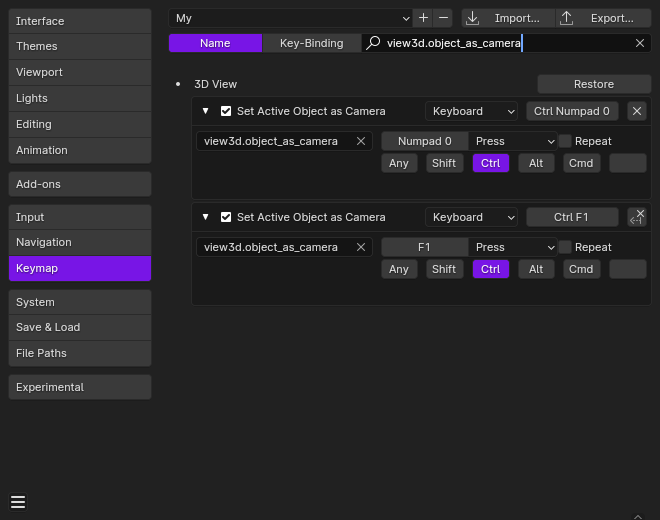
Task: Switch search mode to Key-Binding
Action: [x=311, y=43]
